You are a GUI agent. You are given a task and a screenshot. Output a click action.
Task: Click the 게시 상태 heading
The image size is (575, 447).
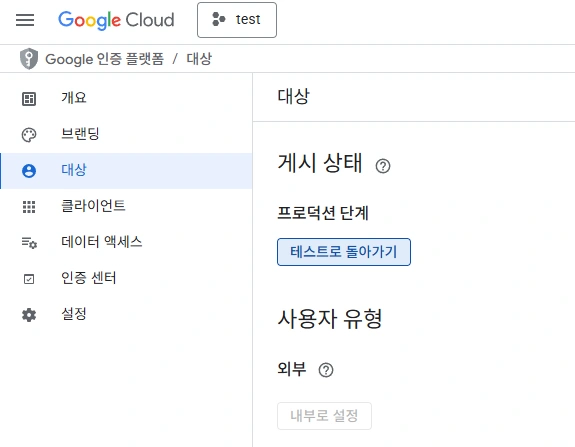320,163
